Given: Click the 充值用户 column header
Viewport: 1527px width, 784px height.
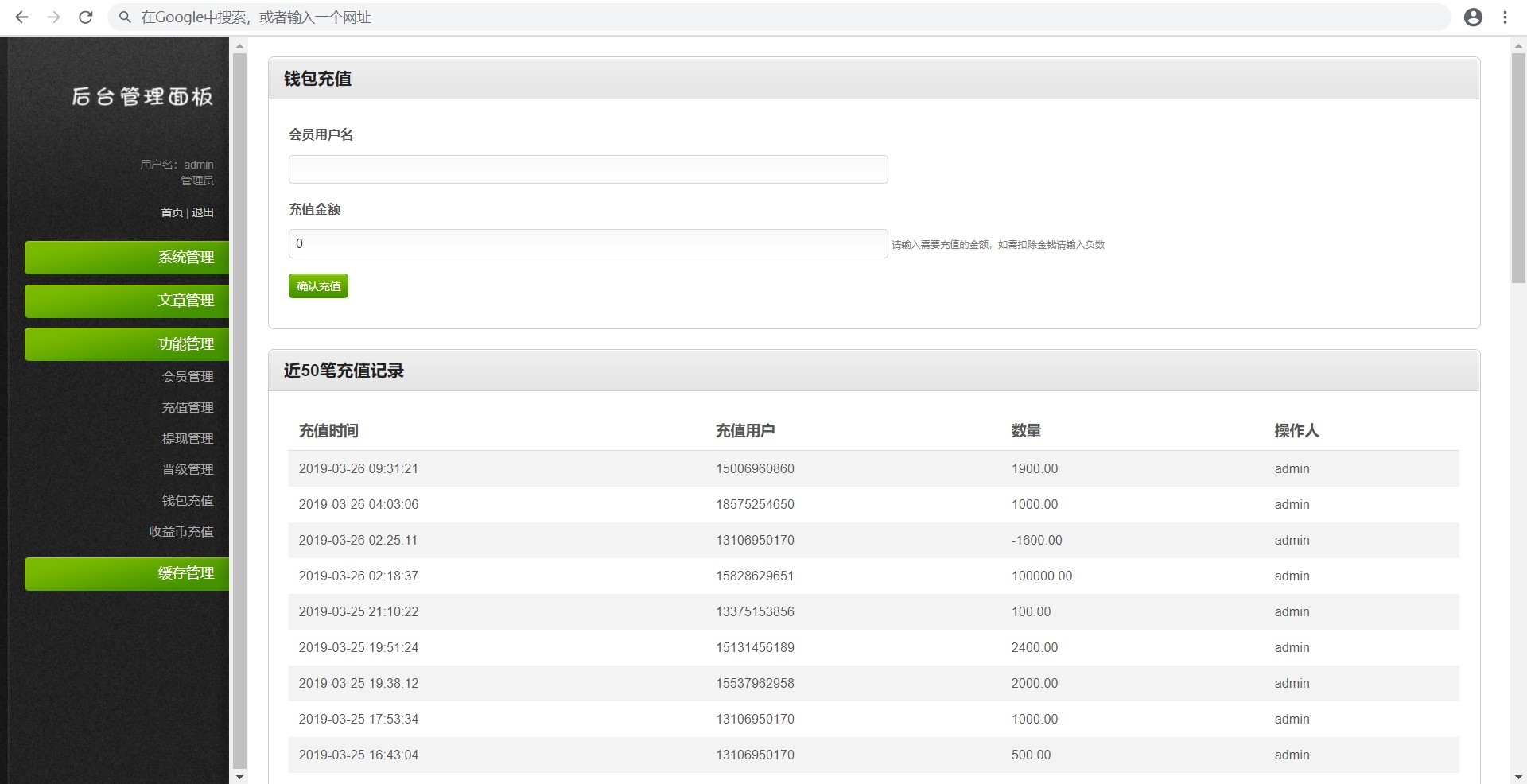Looking at the screenshot, I should click(745, 431).
